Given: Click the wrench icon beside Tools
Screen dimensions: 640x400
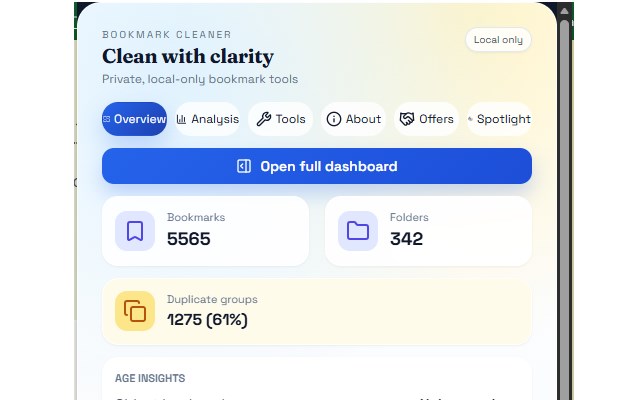Looking at the screenshot, I should 264,119.
